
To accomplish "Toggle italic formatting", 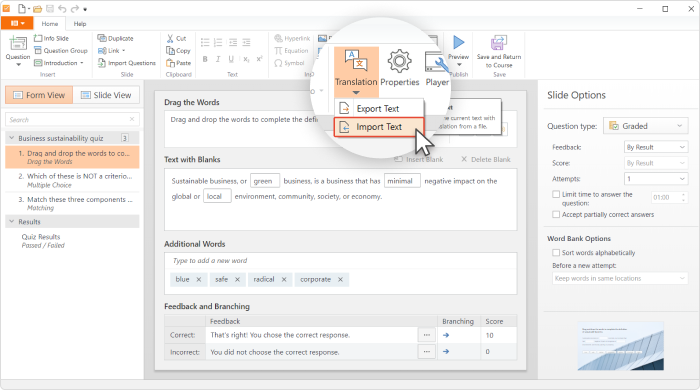I will [x=218, y=59].
